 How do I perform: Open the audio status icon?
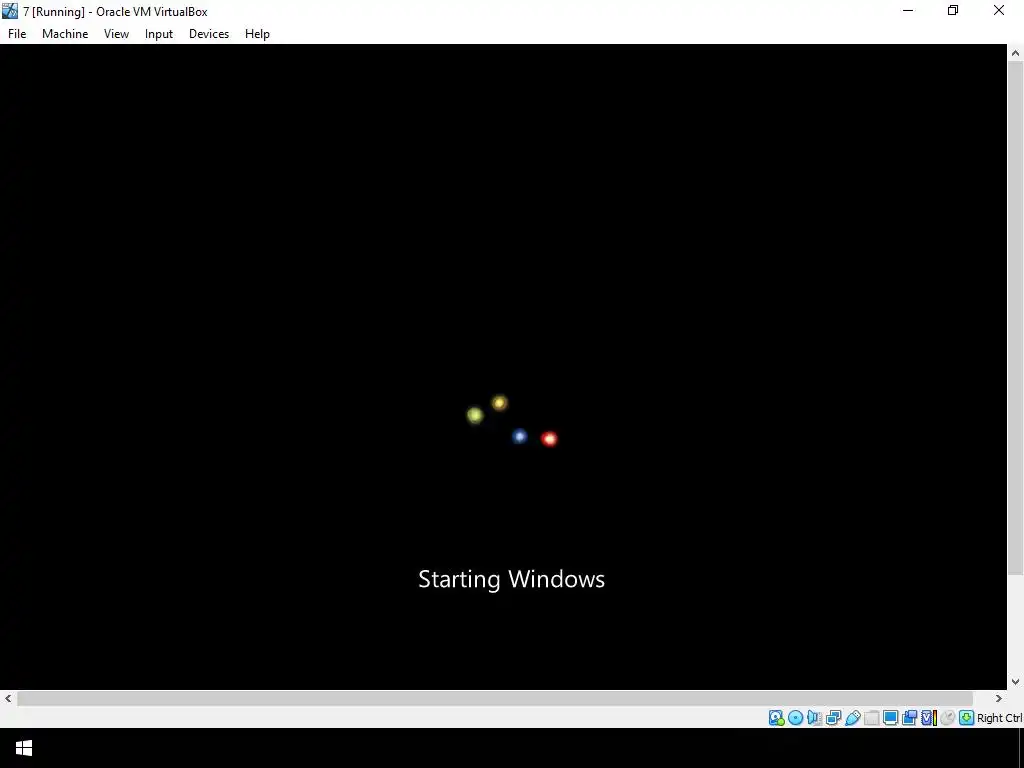click(x=814, y=718)
